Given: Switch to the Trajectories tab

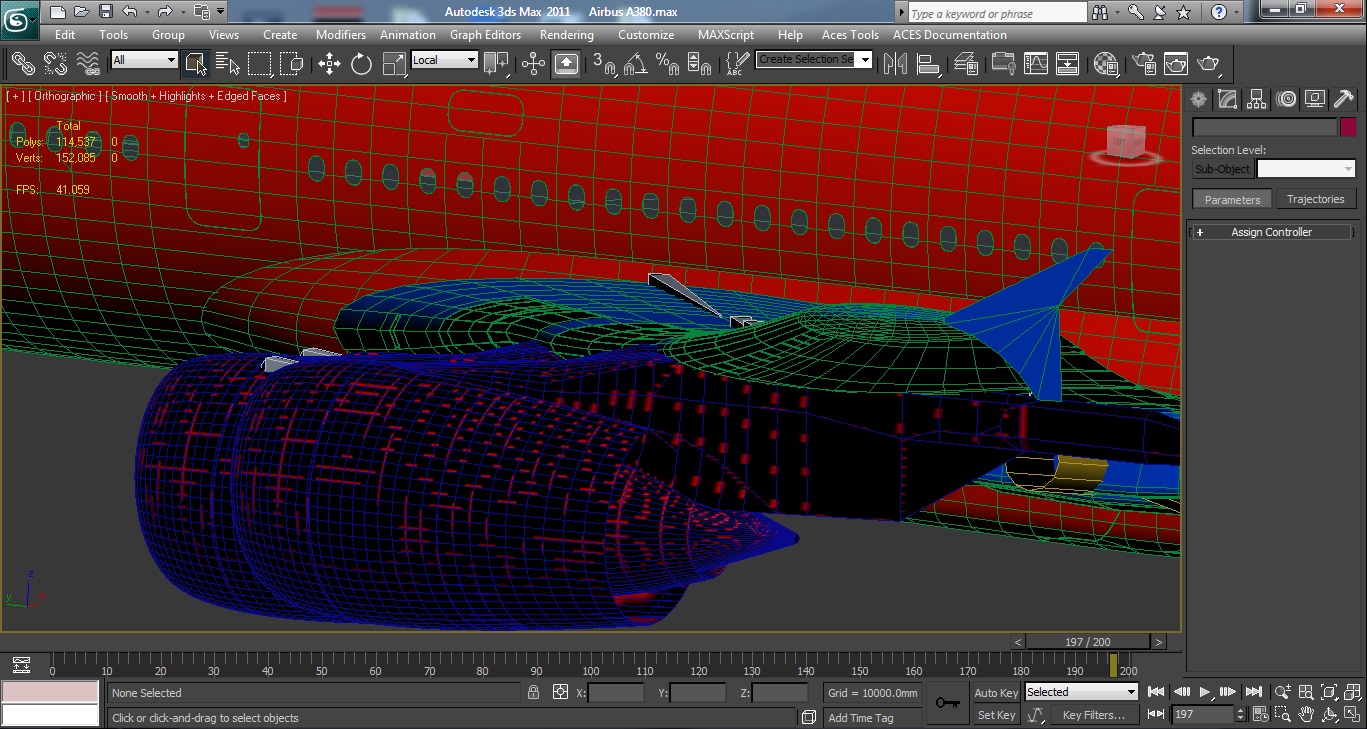Looking at the screenshot, I should point(1315,199).
